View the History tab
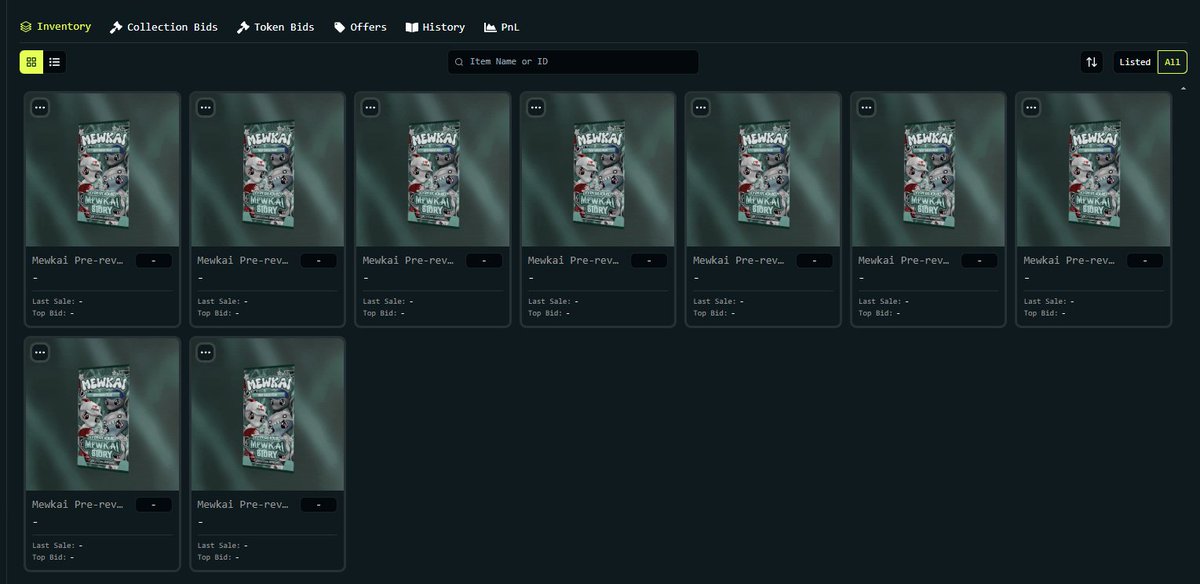 coord(435,27)
